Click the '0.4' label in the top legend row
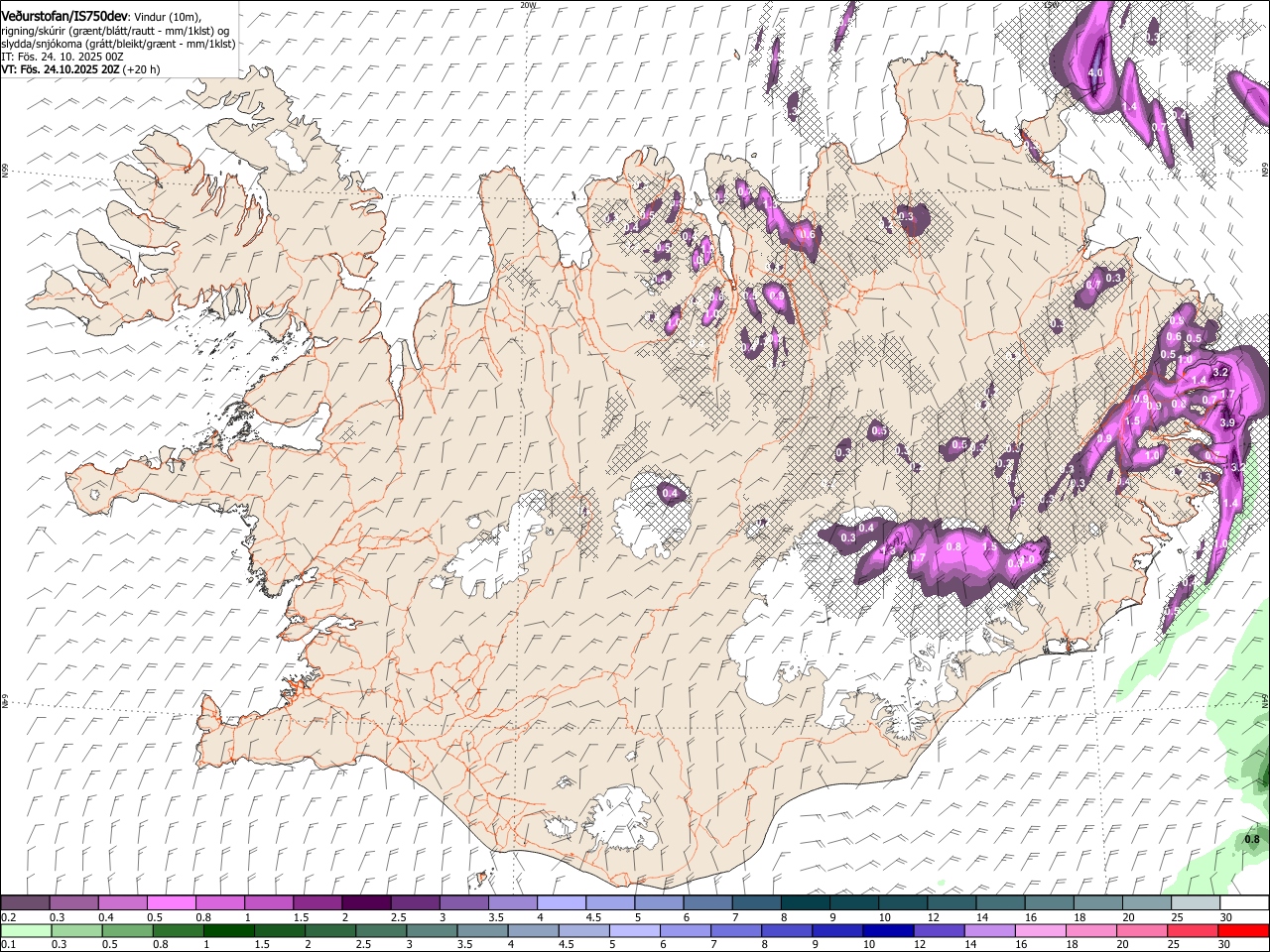 pos(105,917)
